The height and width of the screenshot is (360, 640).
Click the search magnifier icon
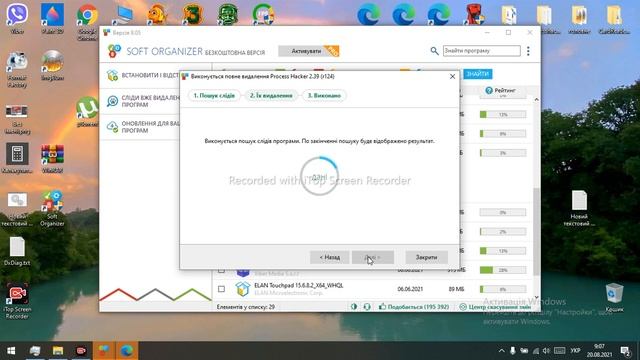(x=434, y=51)
